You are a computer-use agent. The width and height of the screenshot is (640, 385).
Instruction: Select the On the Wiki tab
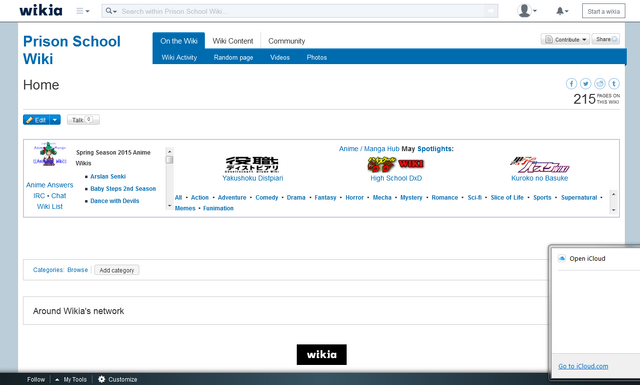(179, 41)
